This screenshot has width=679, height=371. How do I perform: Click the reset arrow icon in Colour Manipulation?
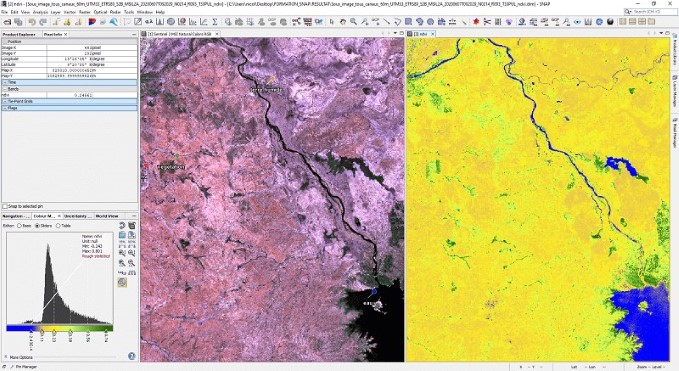click(x=122, y=226)
